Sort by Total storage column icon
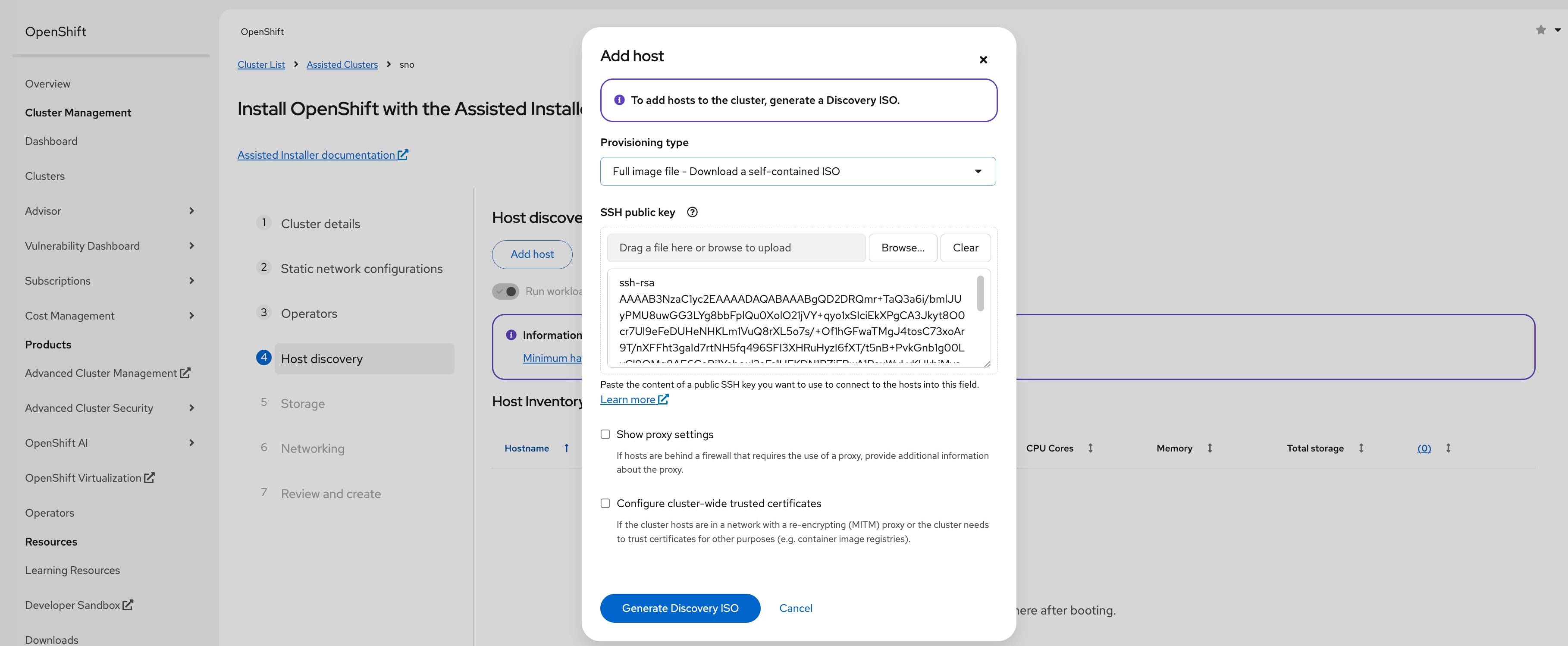 [x=1361, y=448]
